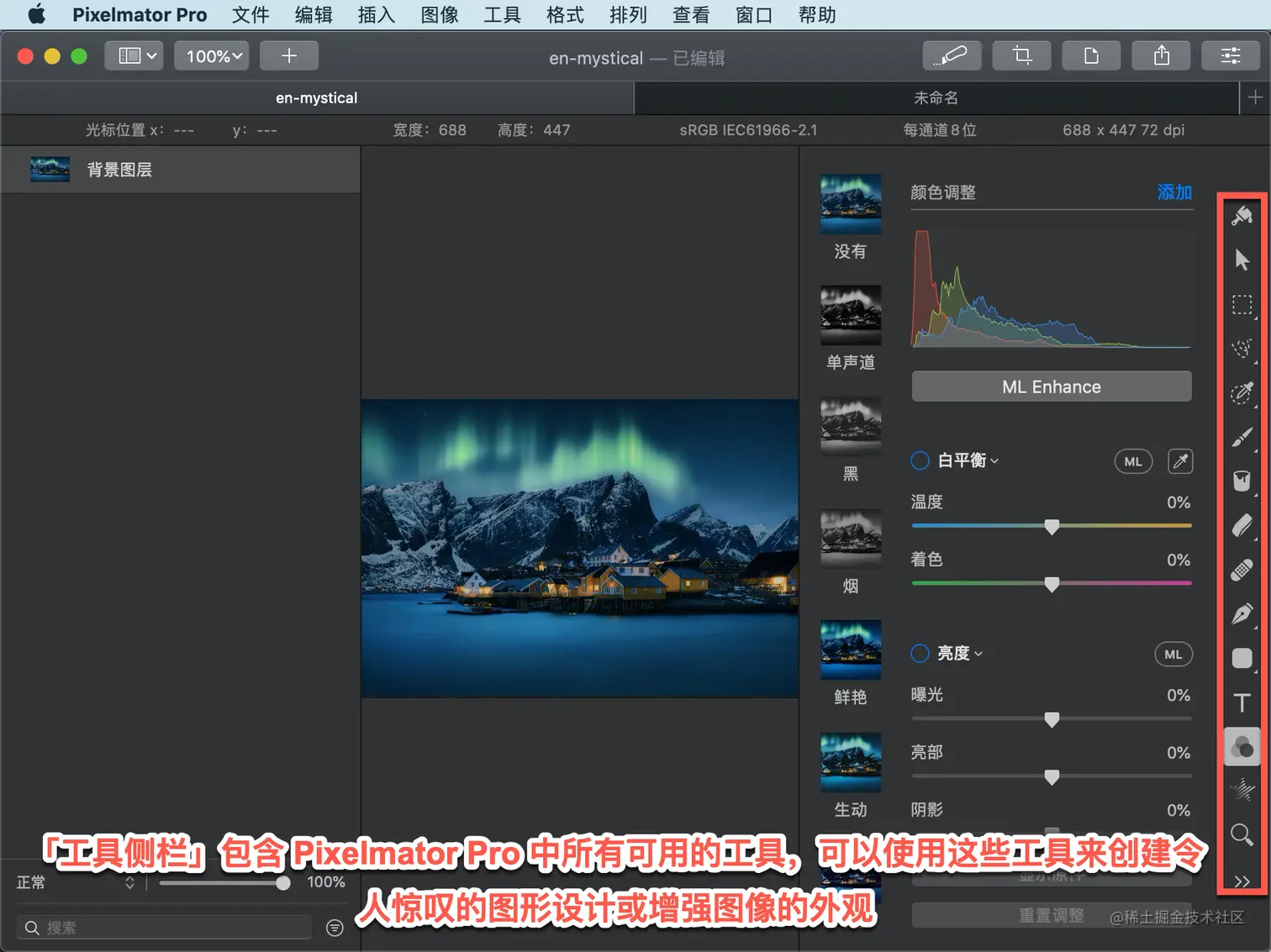Select the Erase tool

click(x=1242, y=525)
